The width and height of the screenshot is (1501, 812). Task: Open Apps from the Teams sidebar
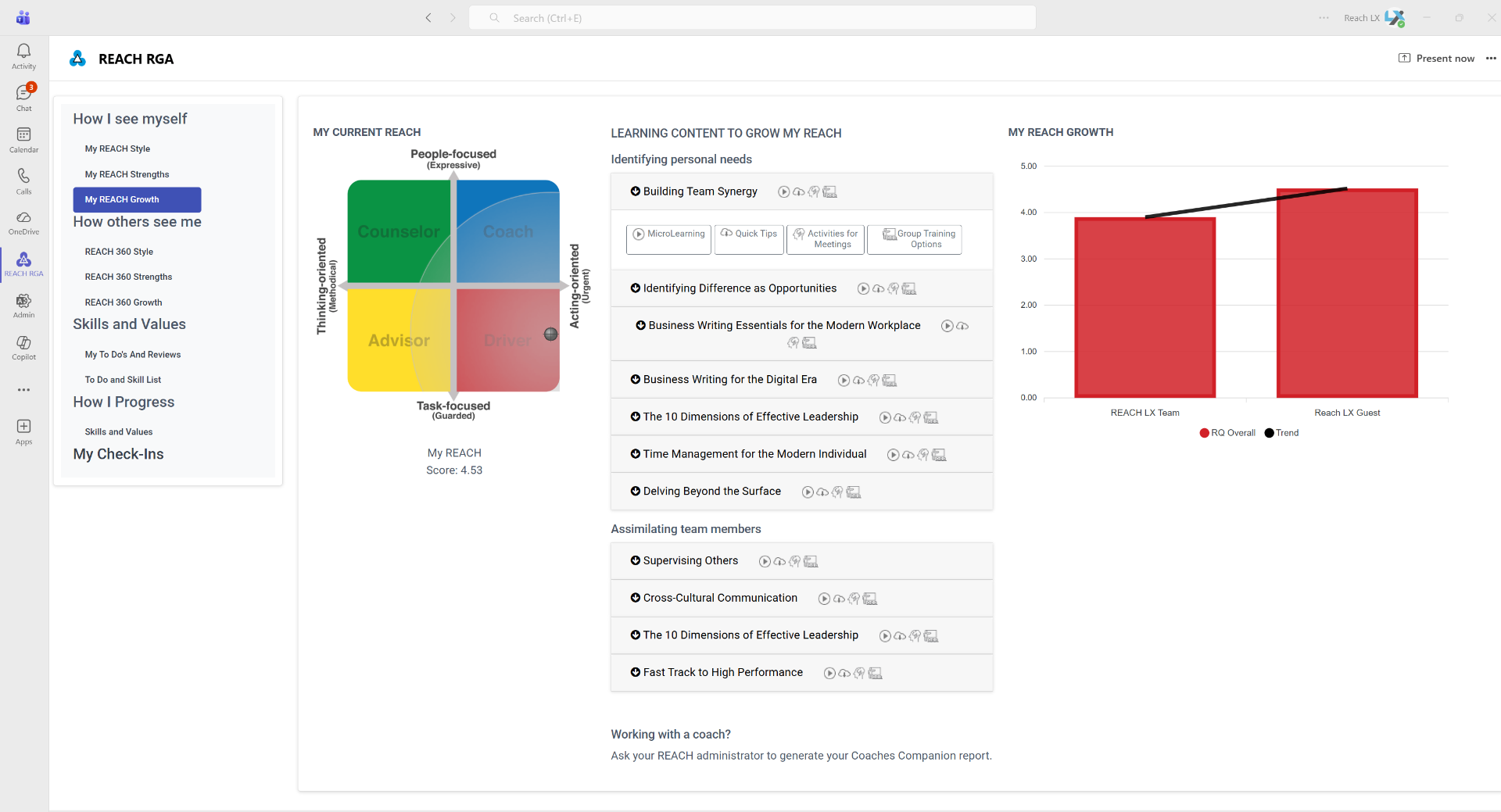[23, 431]
